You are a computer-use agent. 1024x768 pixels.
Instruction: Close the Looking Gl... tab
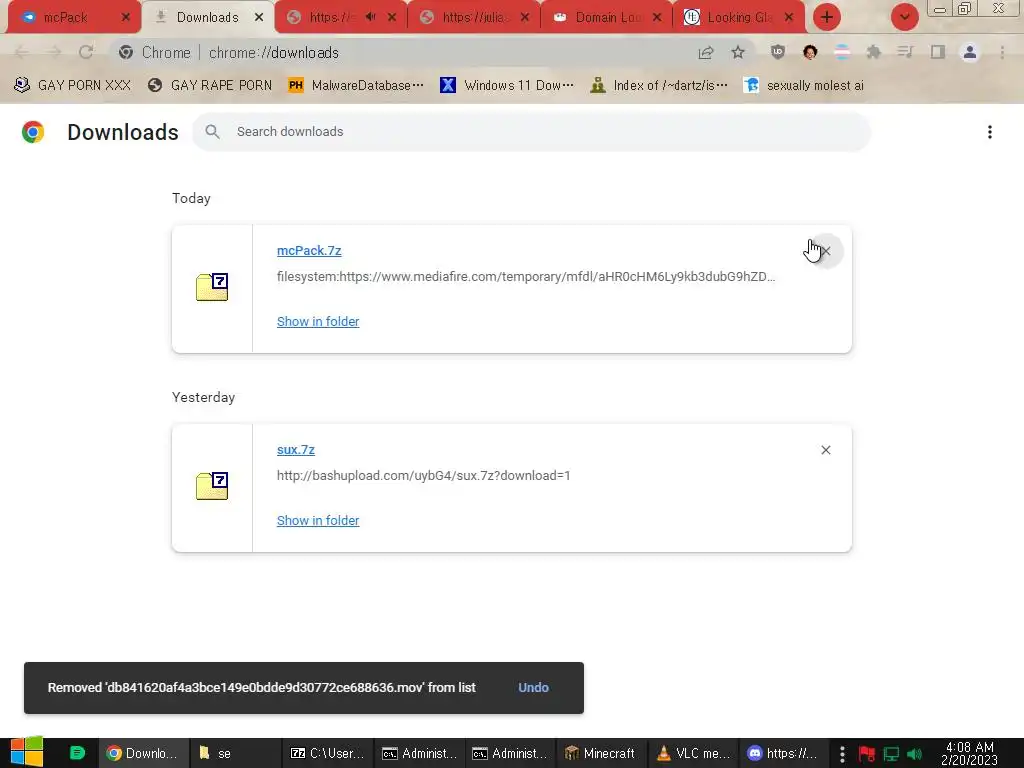789,17
